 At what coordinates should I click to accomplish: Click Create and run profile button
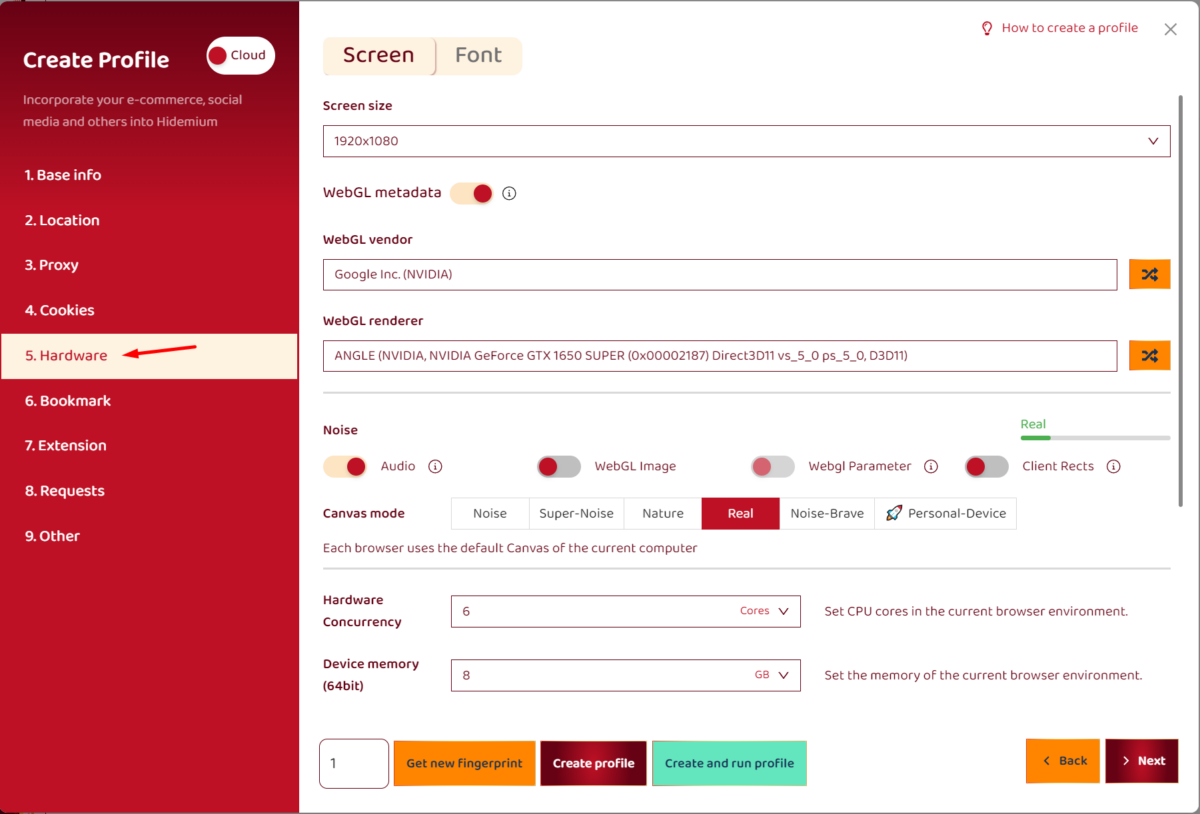[x=729, y=763]
